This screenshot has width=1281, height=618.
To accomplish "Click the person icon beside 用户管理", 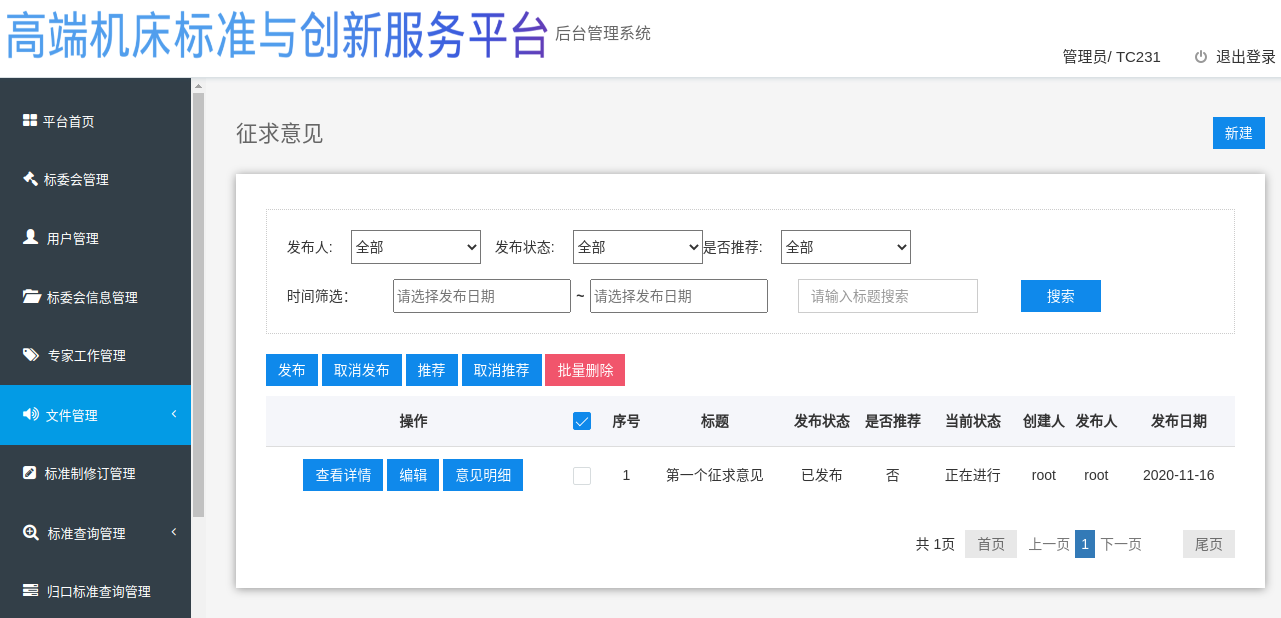I will click(30, 237).
